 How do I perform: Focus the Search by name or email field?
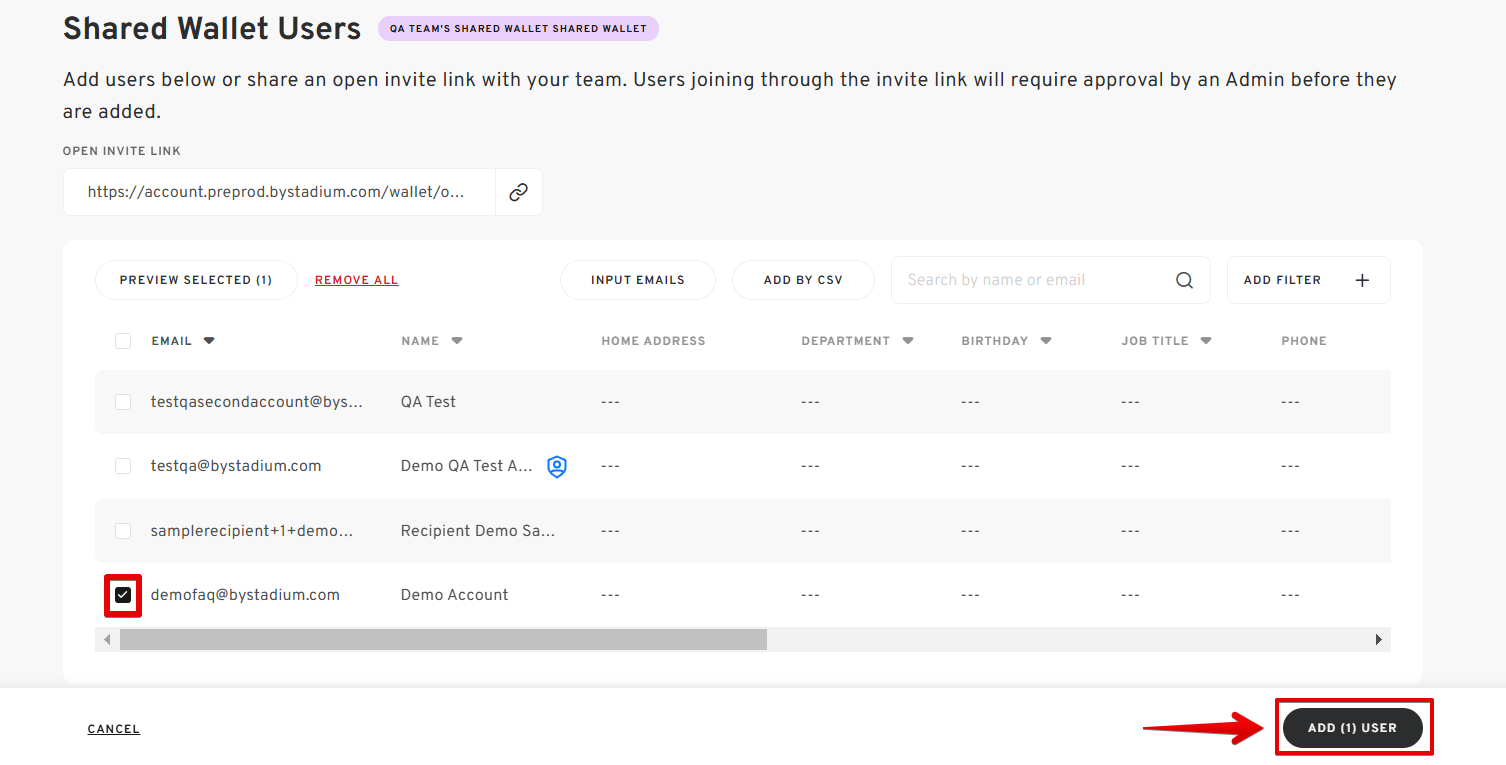[1051, 280]
